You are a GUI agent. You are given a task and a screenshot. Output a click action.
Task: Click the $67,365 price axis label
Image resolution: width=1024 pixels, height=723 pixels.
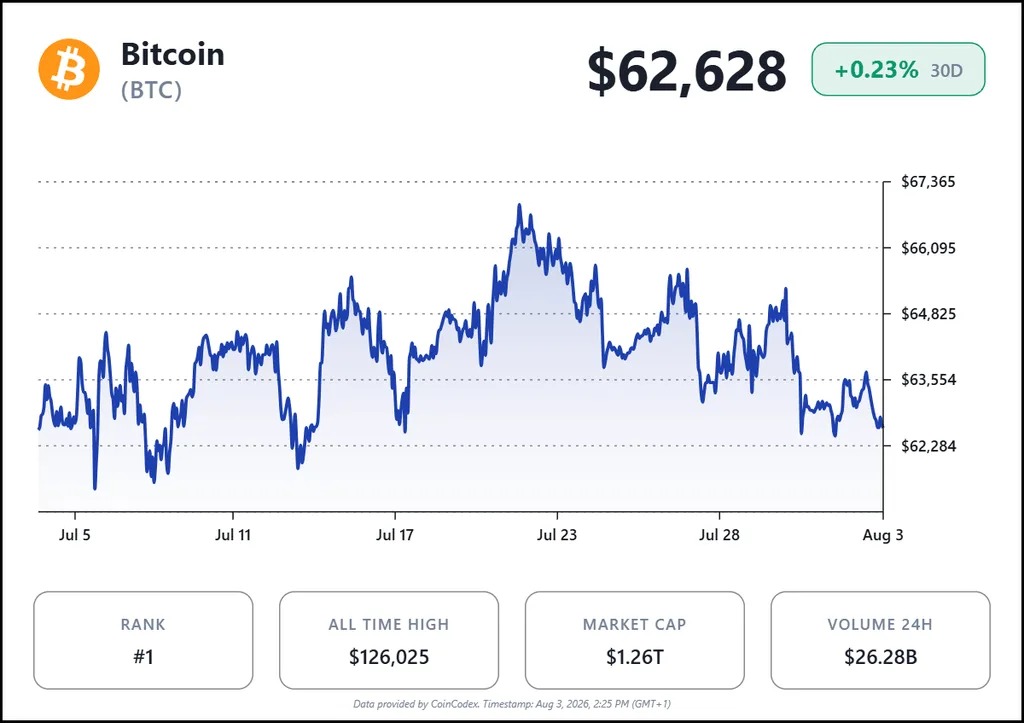pyautogui.click(x=928, y=182)
